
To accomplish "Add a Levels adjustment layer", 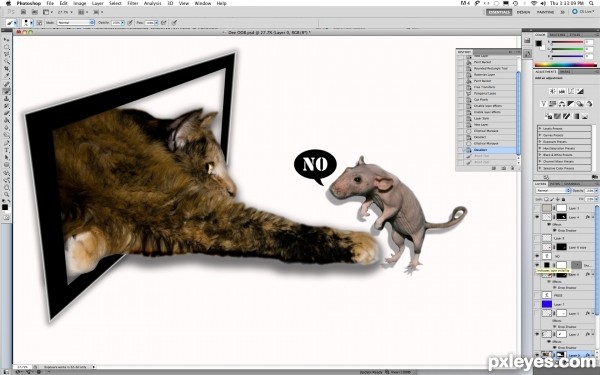I will click(562, 91).
